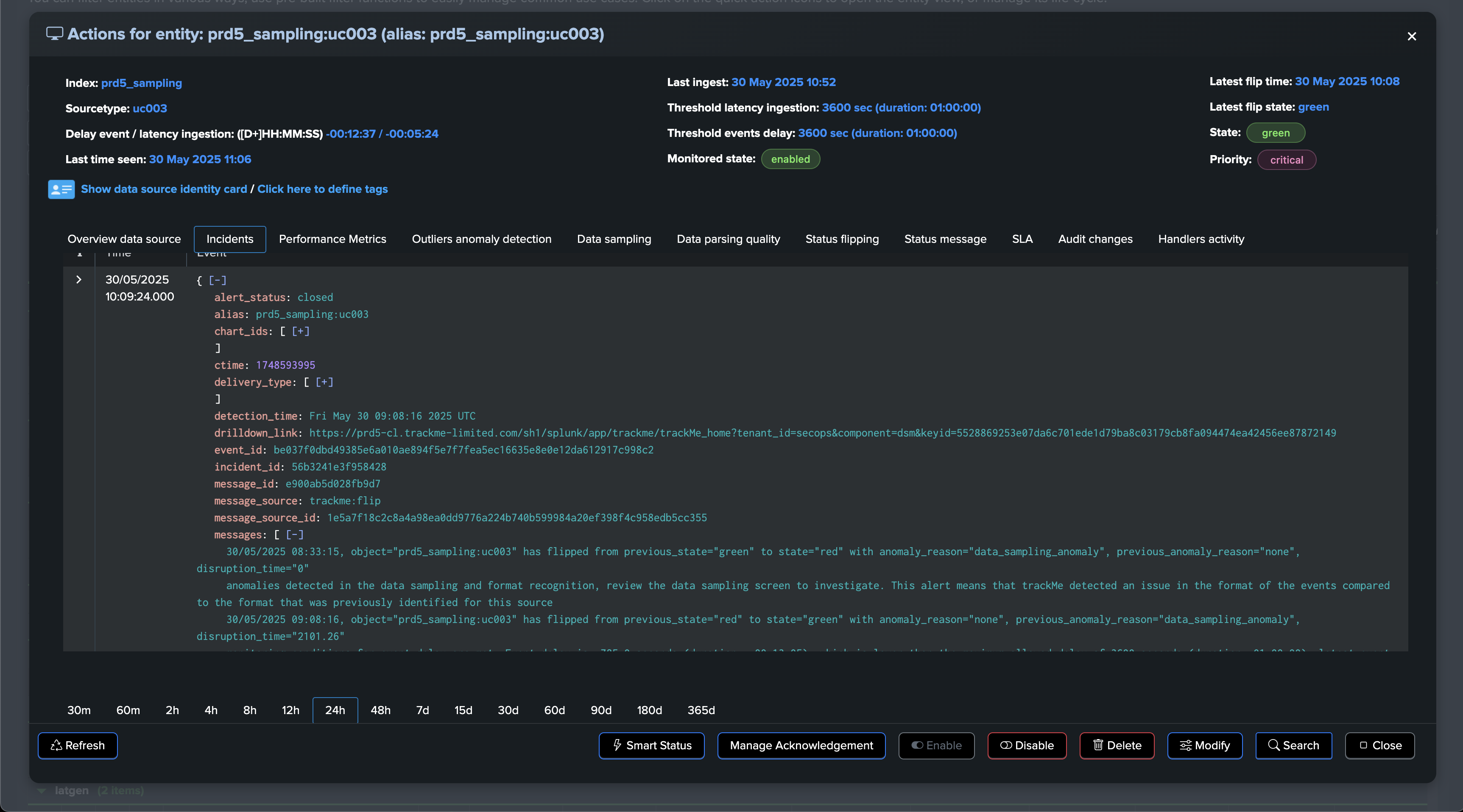Viewport: 1463px width, 812px height.
Task: Close the dialog with top-right X
Action: click(1411, 36)
